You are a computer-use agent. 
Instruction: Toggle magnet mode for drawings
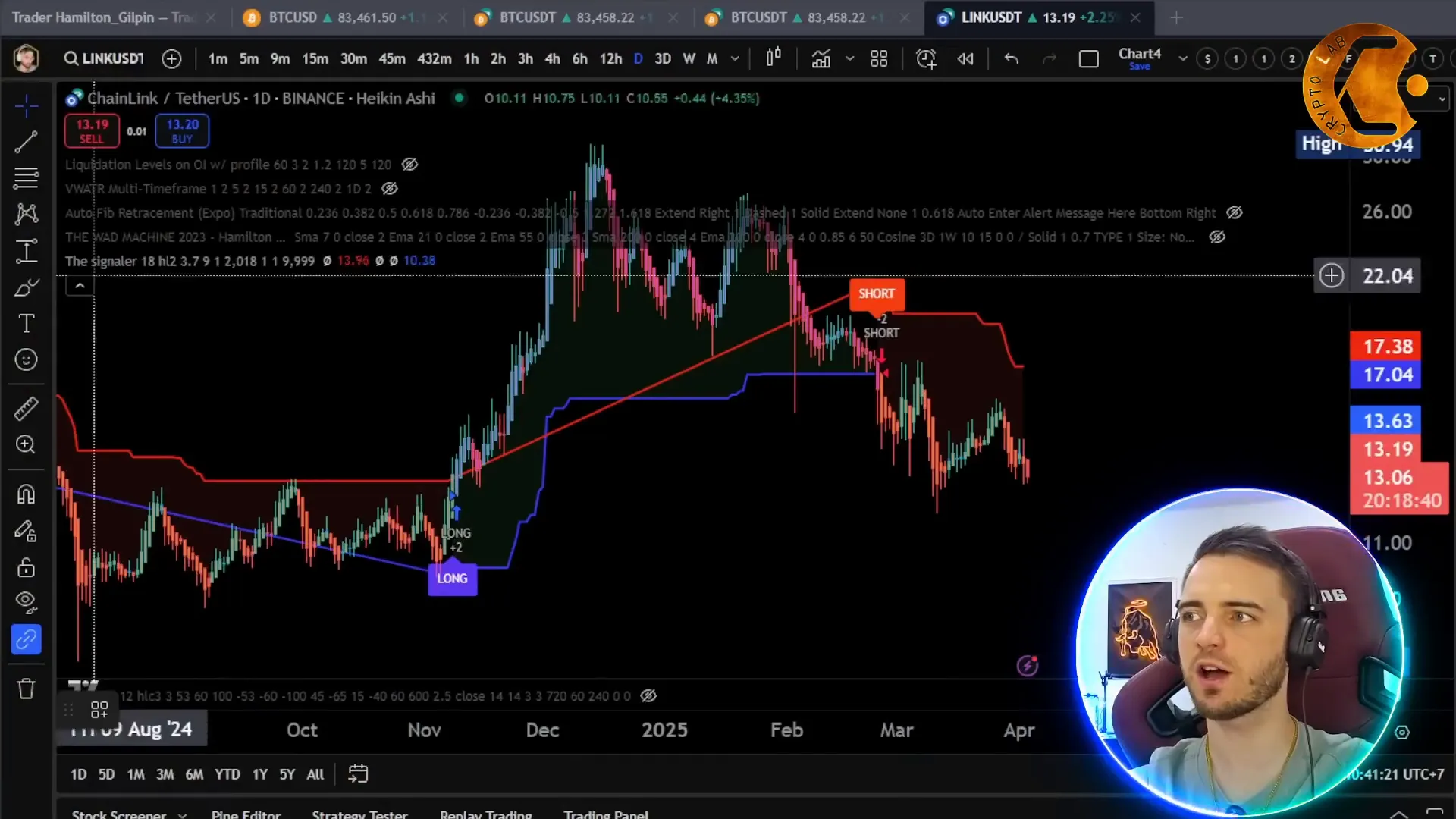[x=26, y=494]
